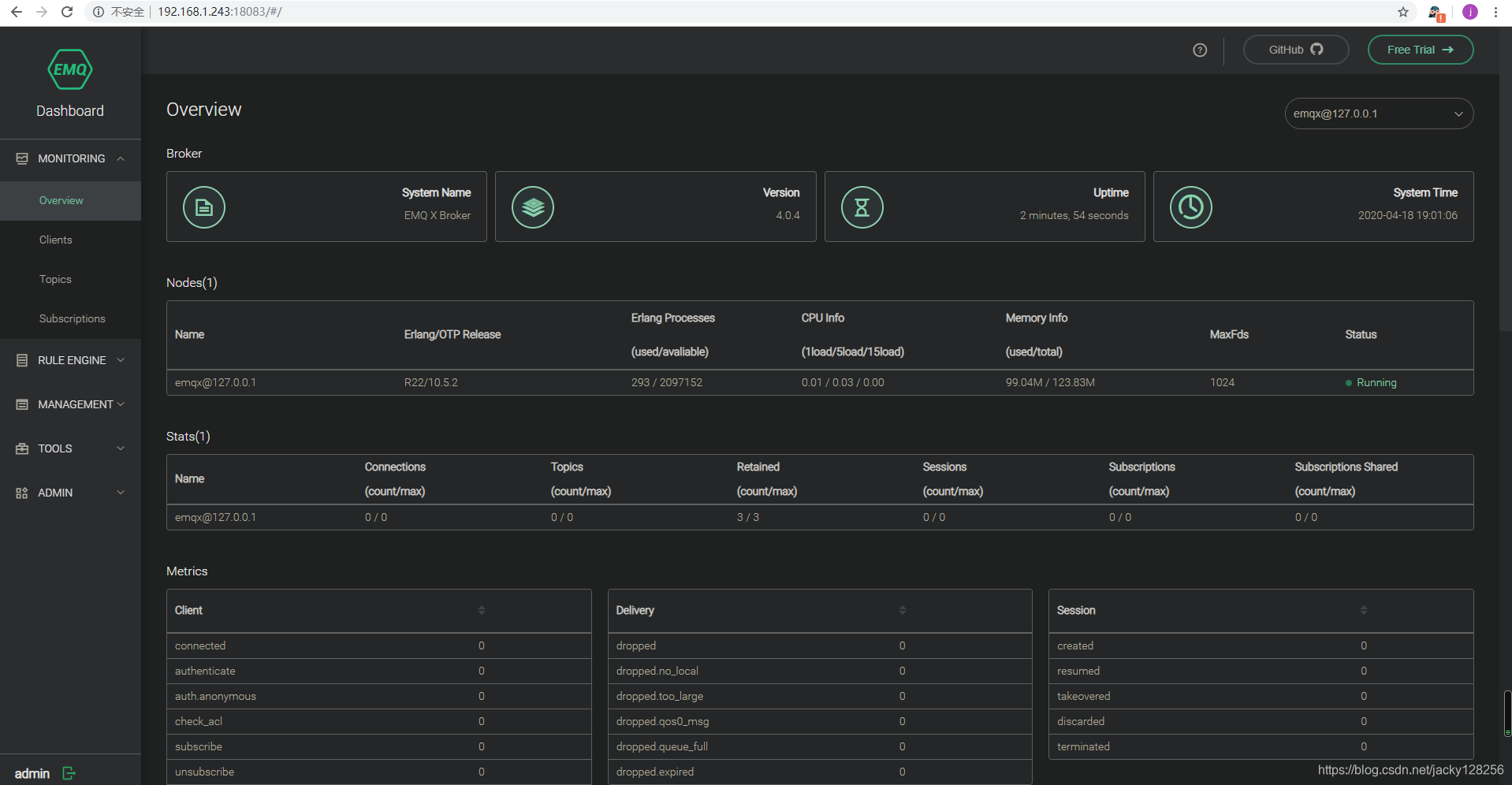The image size is (1512, 785).
Task: Click the EMQ hexagon logo
Action: point(70,69)
